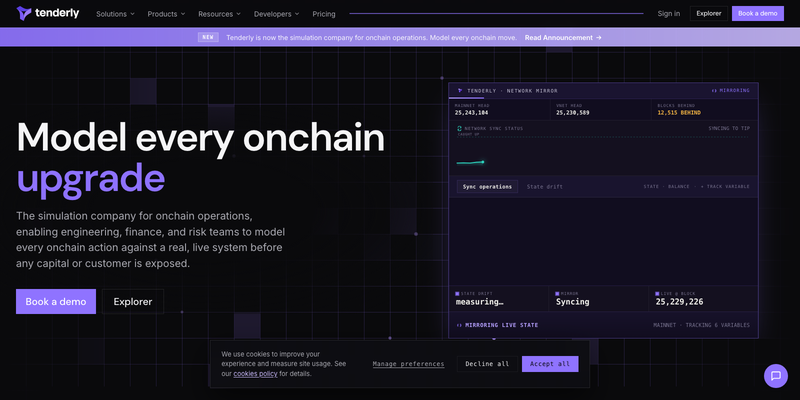Screen dimensions: 800x400
Task: Expand the Developers dropdown chevron
Action: pos(297,14)
